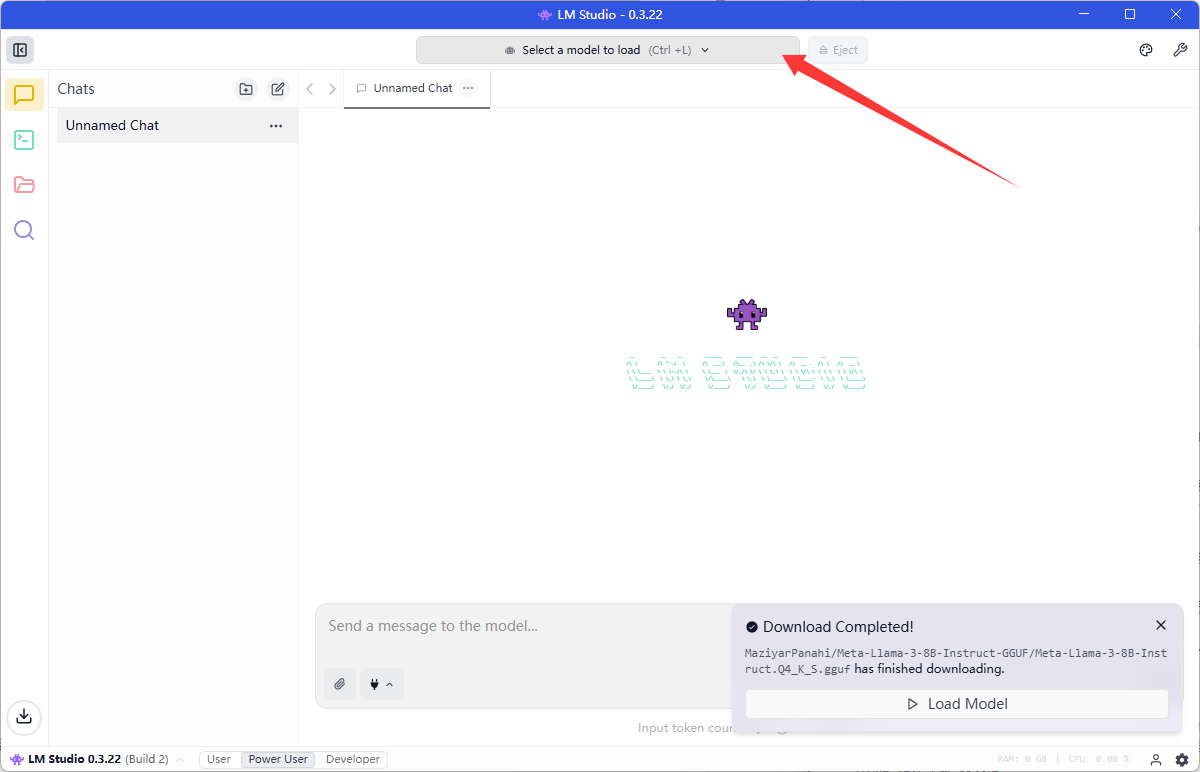
Task: Focus the message input field
Action: [524, 627]
